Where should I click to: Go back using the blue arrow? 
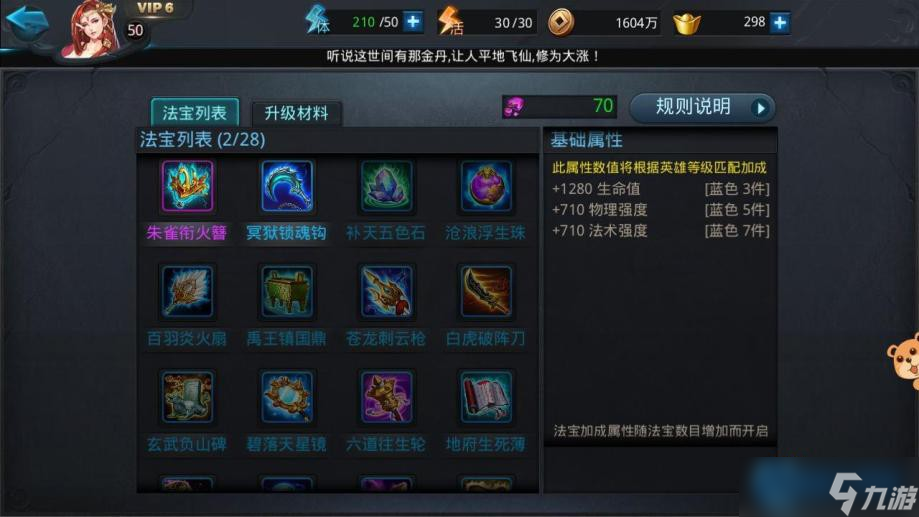27,22
